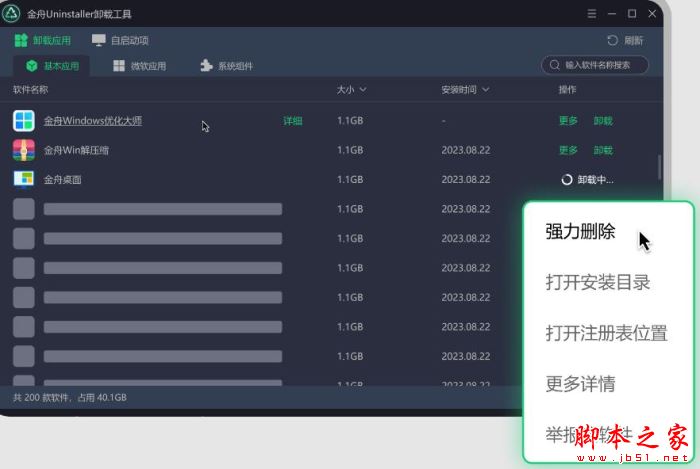Screen dimensions: 700x469
Task: Open the hamburger menu in title bar
Action: coord(592,14)
